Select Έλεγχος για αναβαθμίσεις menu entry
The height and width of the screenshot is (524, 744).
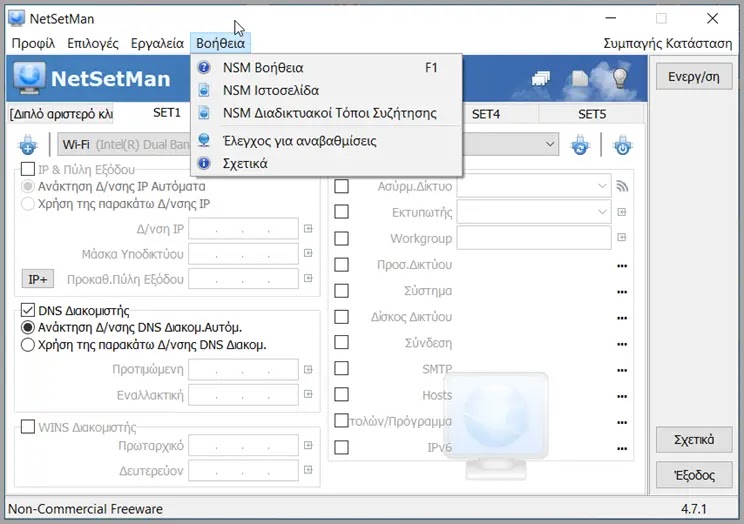click(326, 140)
